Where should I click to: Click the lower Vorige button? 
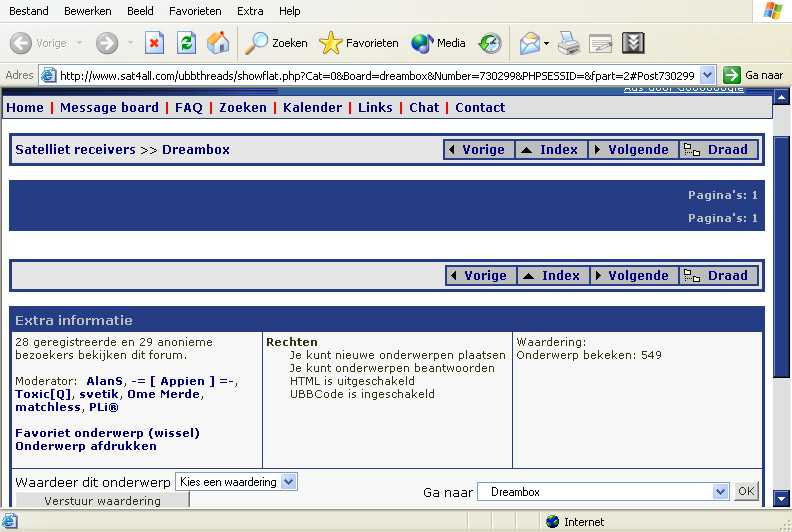click(481, 275)
